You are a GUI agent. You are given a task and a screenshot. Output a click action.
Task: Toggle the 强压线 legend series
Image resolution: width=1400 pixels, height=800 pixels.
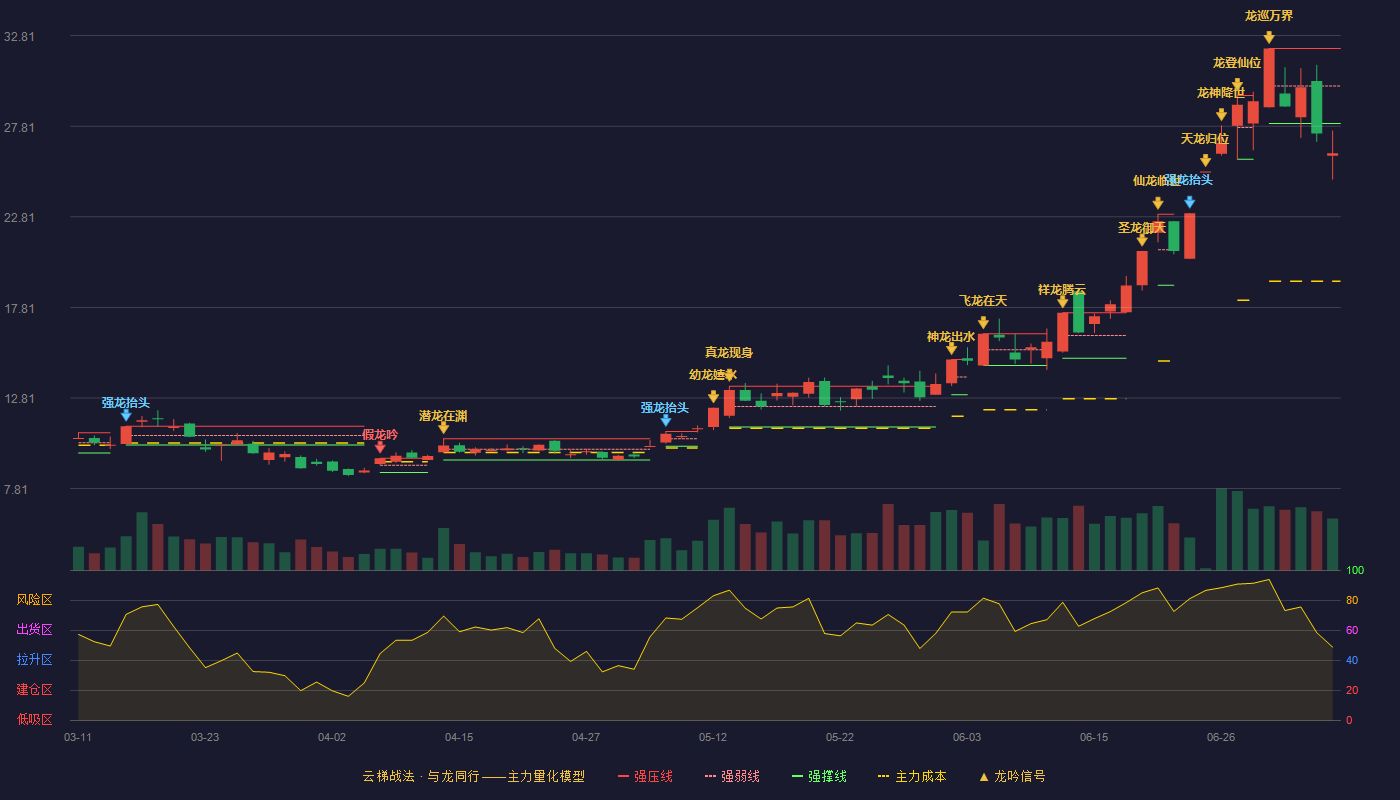tap(645, 776)
